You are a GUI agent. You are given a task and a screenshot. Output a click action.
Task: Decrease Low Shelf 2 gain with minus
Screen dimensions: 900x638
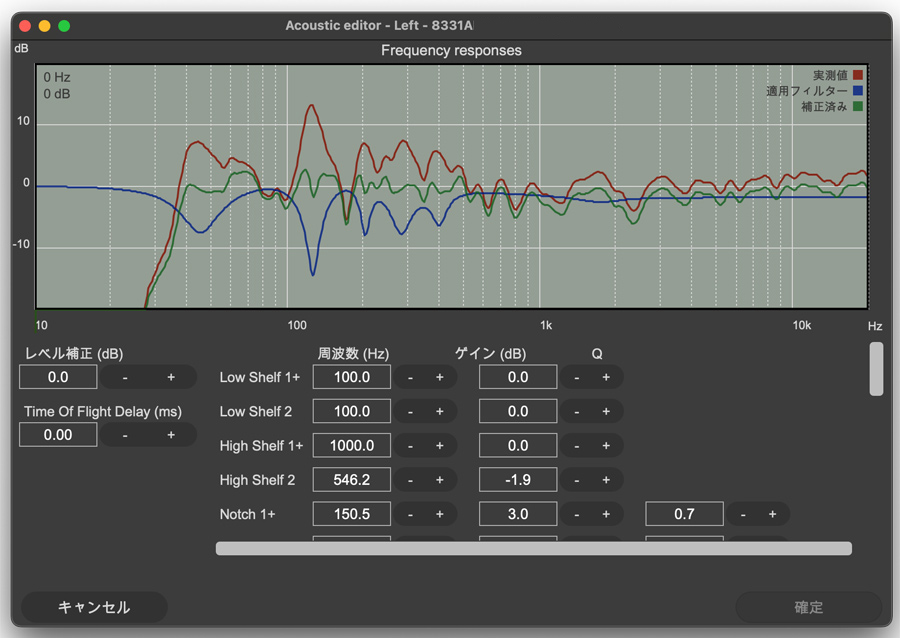pos(576,412)
